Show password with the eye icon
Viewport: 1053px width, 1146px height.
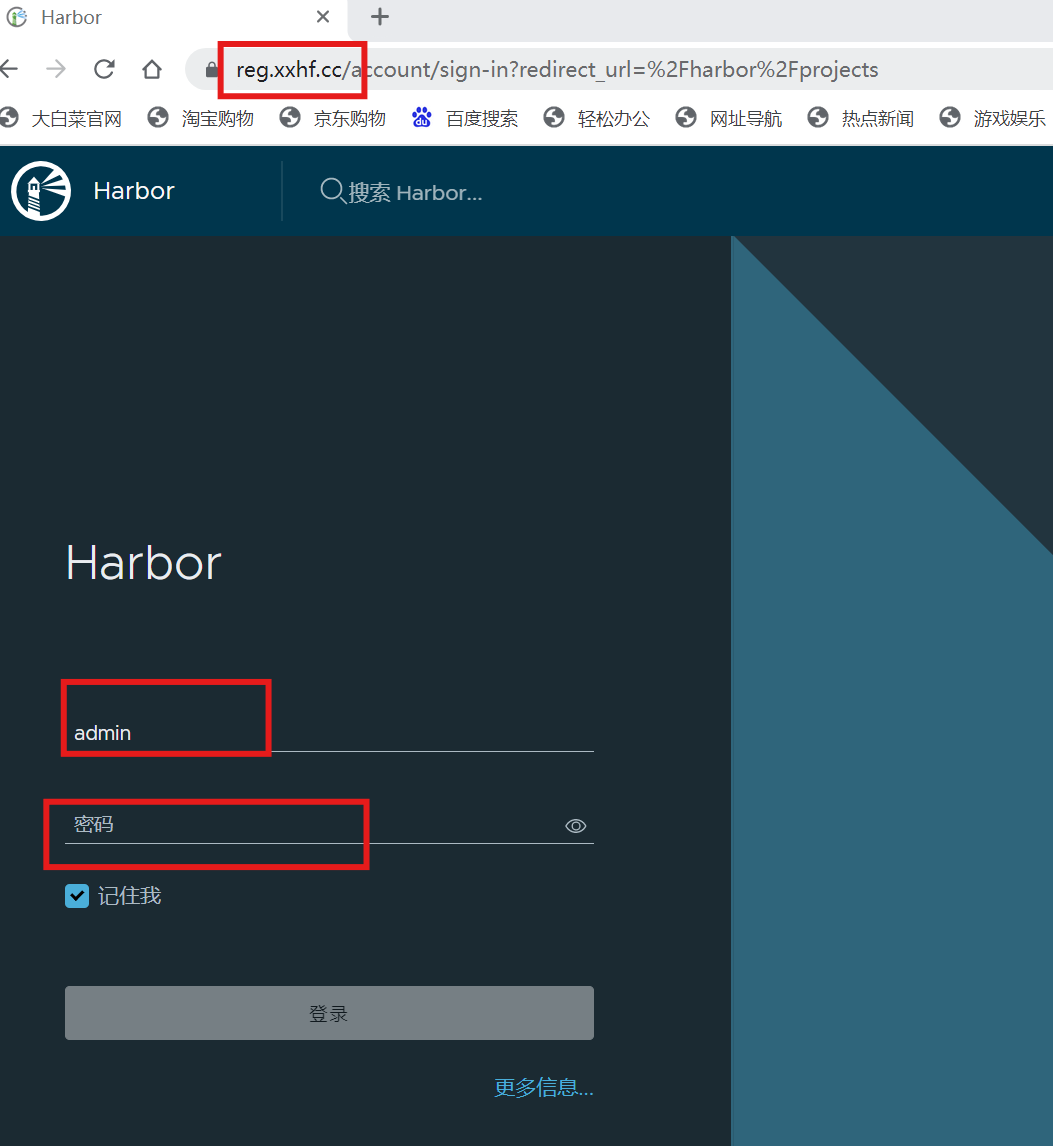576,826
